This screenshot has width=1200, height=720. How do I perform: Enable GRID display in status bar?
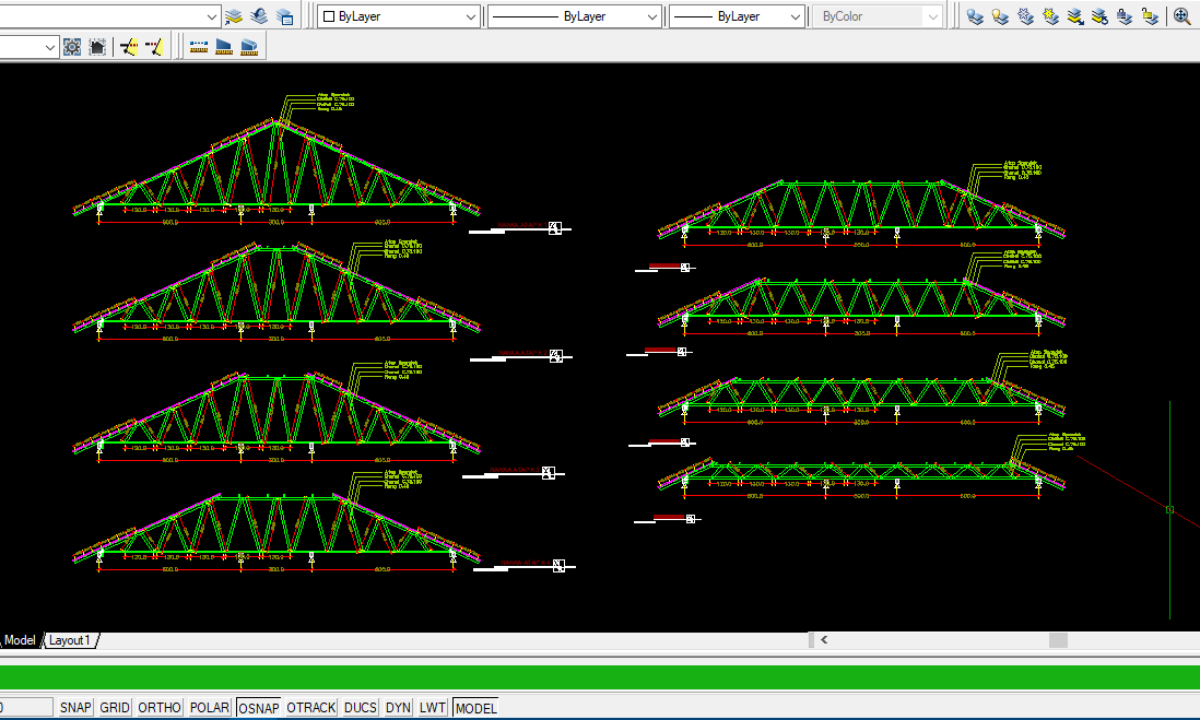coord(115,708)
